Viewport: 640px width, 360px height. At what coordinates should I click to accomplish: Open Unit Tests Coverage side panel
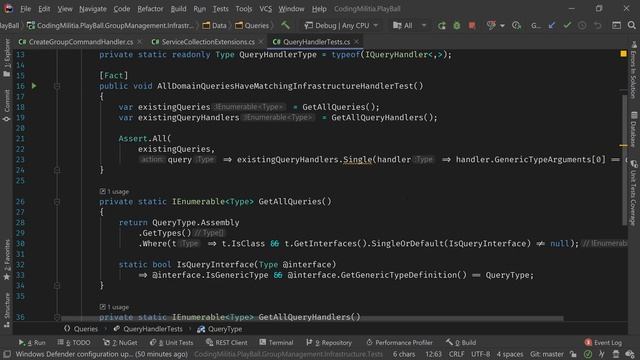(633, 193)
